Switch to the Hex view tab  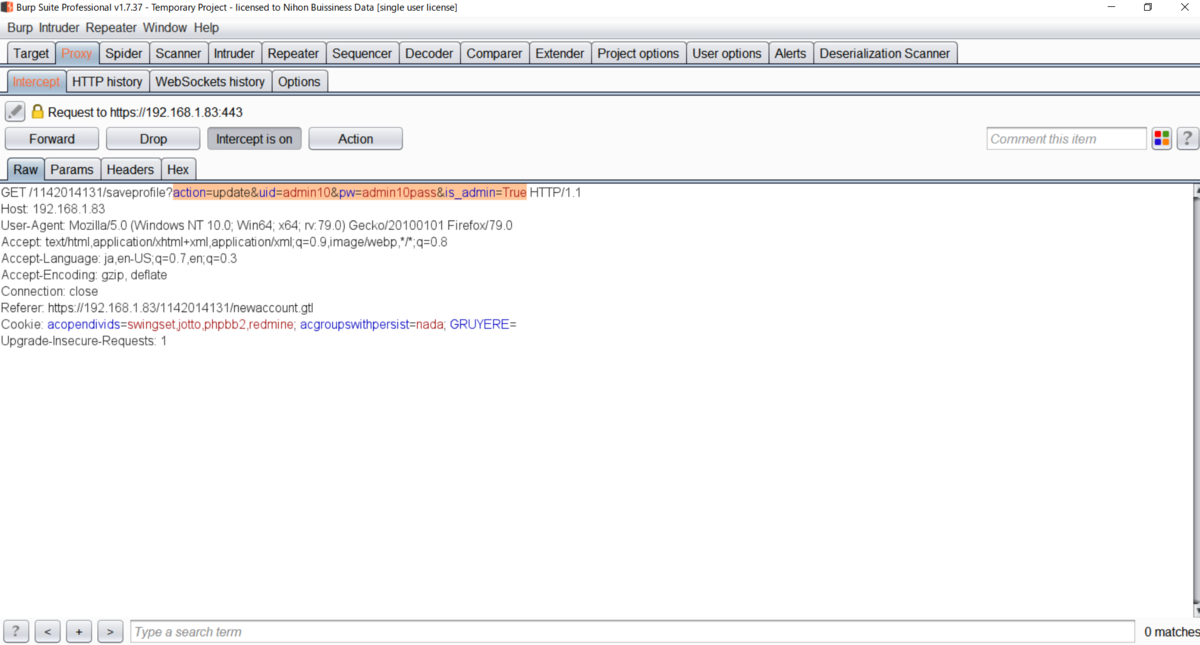coord(178,169)
